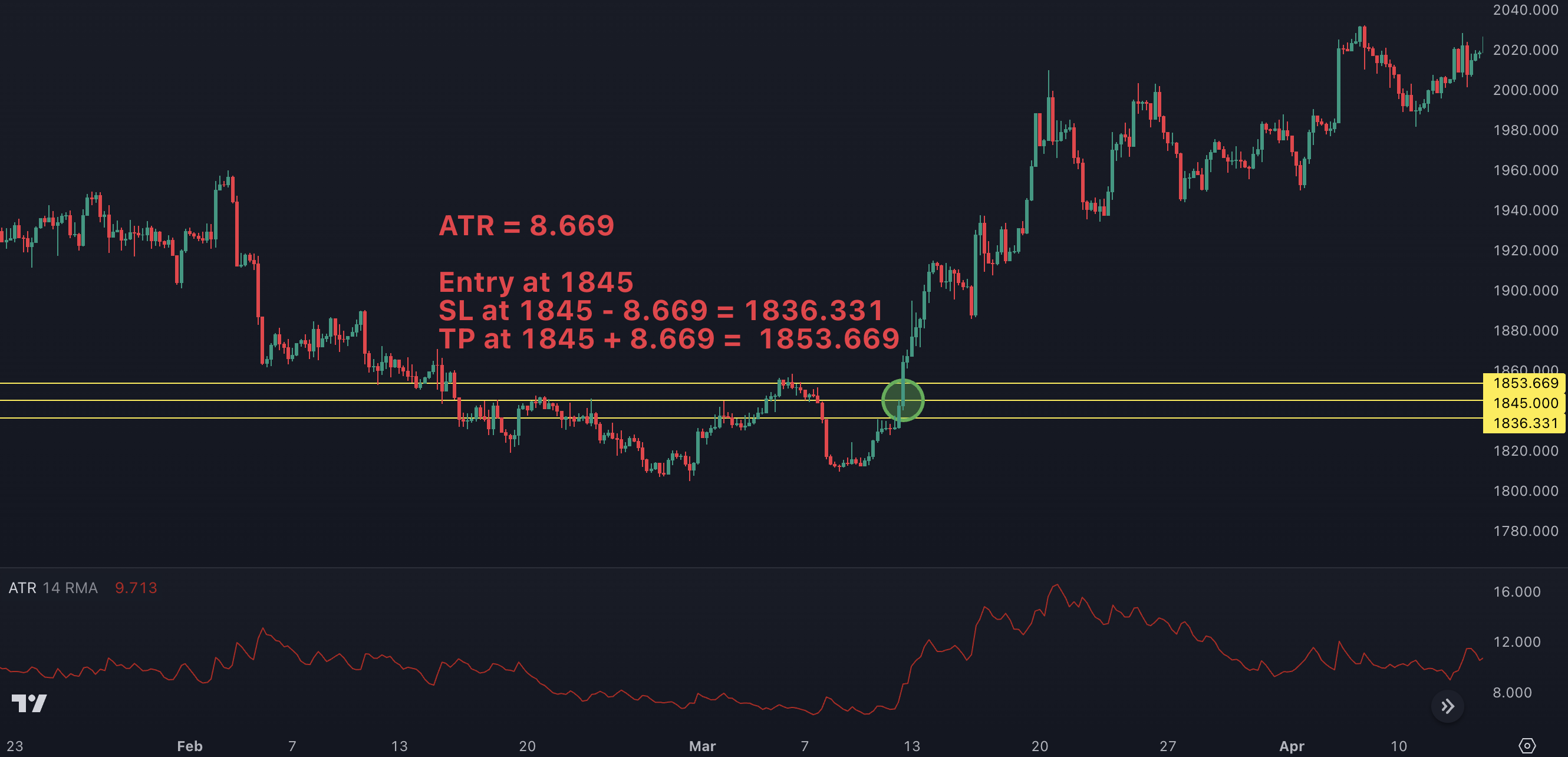Click the 2000.000 price axis label
The width and height of the screenshot is (1568, 757).
1525,90
